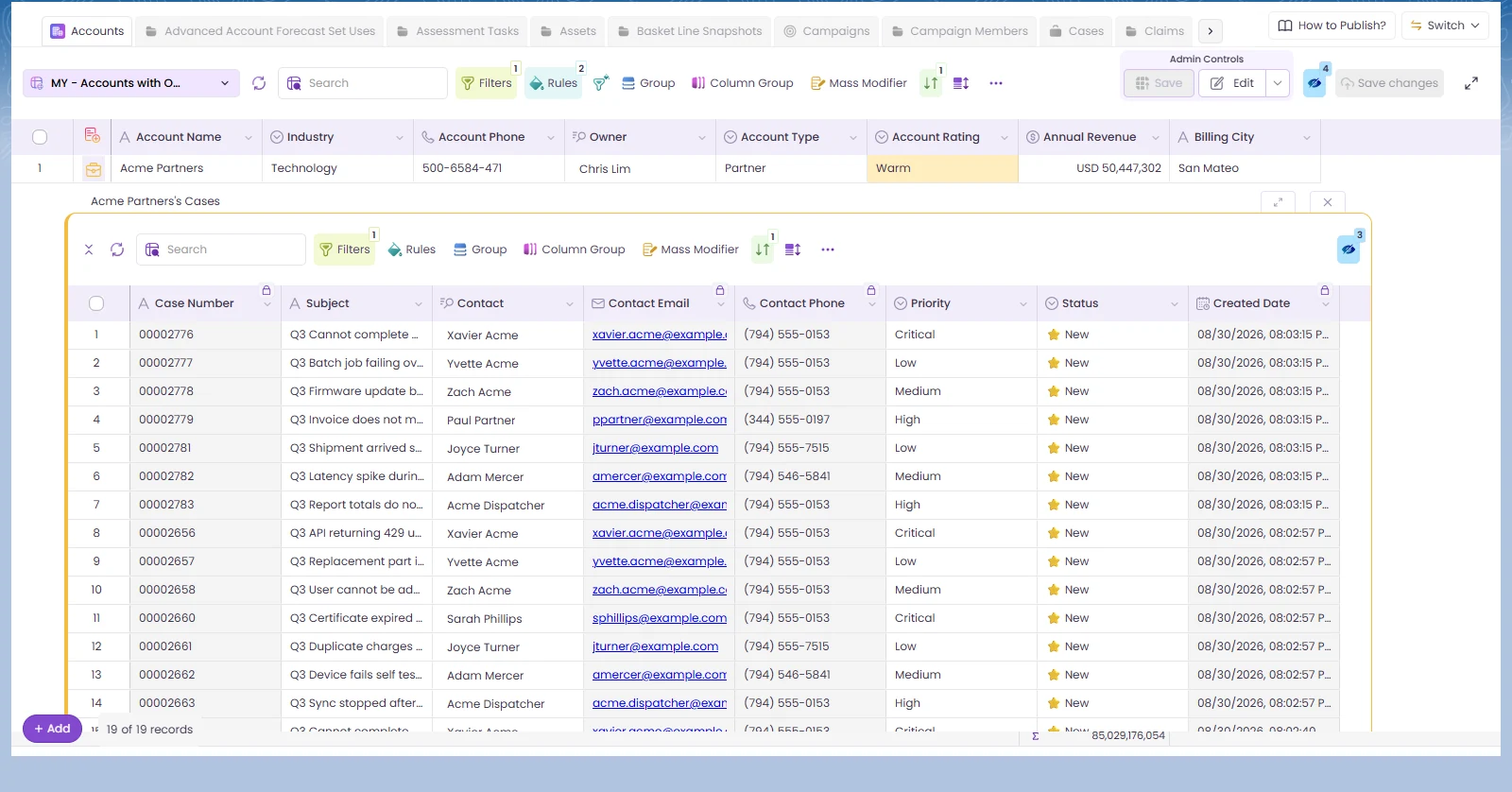Toggle hidden columns eye icon in Accounts toolbar

tap(1314, 83)
